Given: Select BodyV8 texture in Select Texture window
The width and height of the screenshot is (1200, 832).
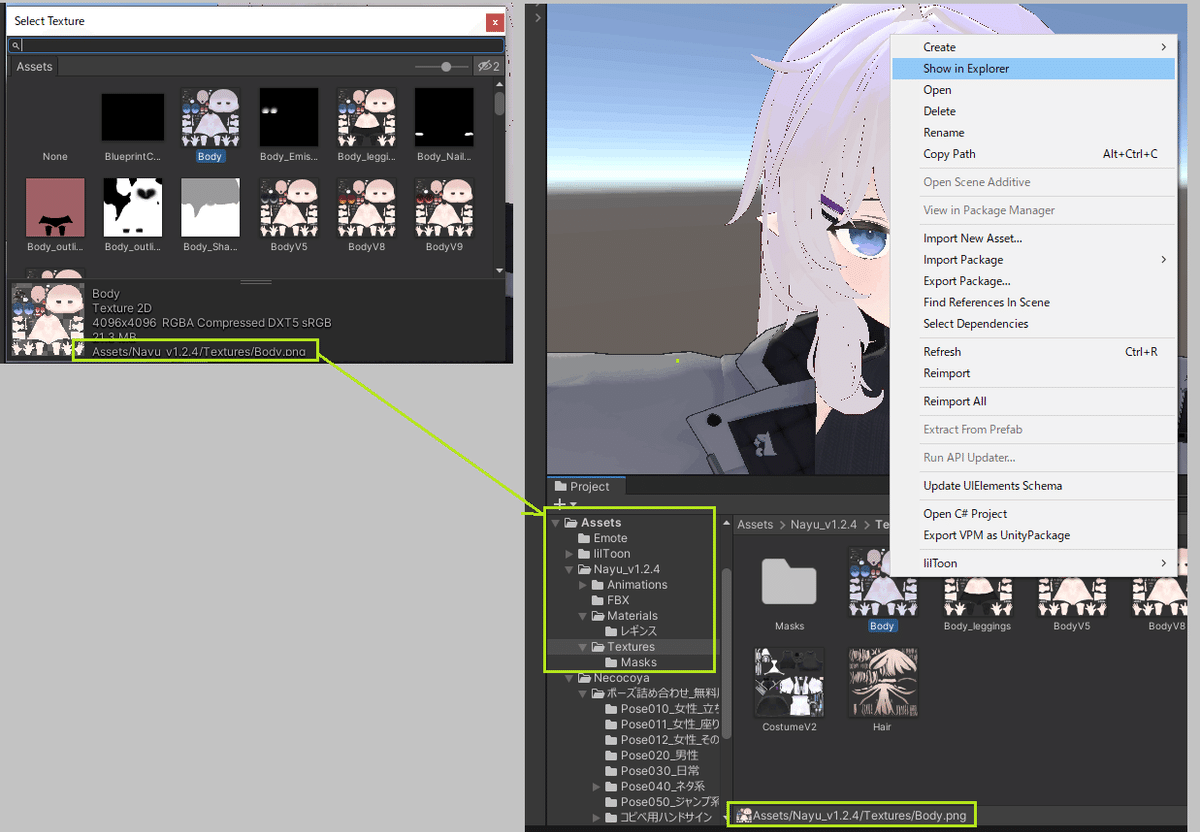Looking at the screenshot, I should point(367,208).
